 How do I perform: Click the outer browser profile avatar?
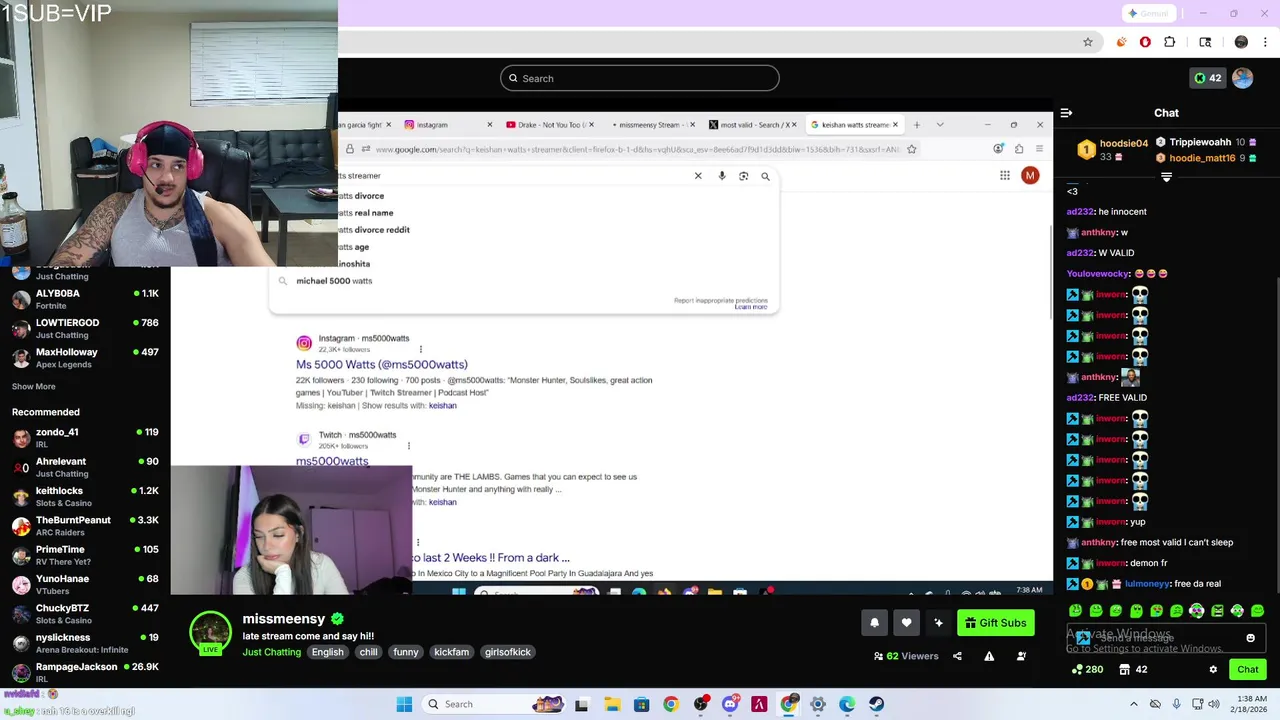[x=1241, y=42]
